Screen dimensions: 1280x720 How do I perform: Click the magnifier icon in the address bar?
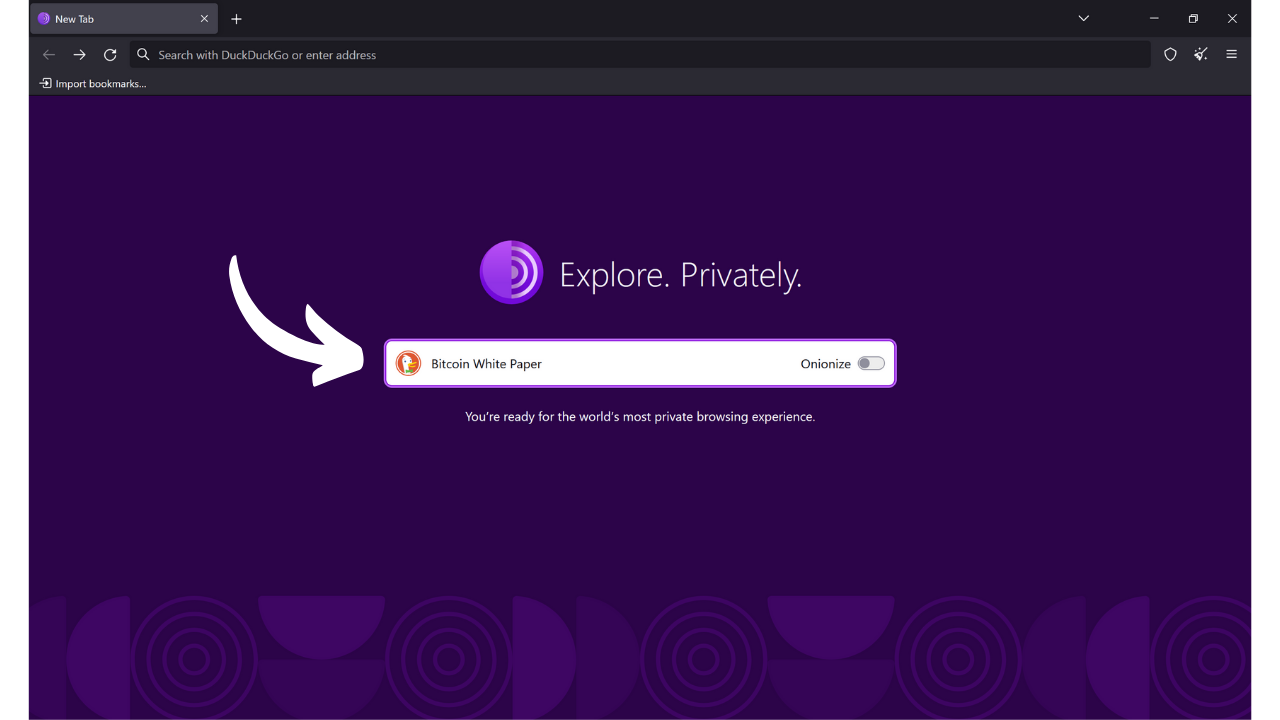(142, 54)
